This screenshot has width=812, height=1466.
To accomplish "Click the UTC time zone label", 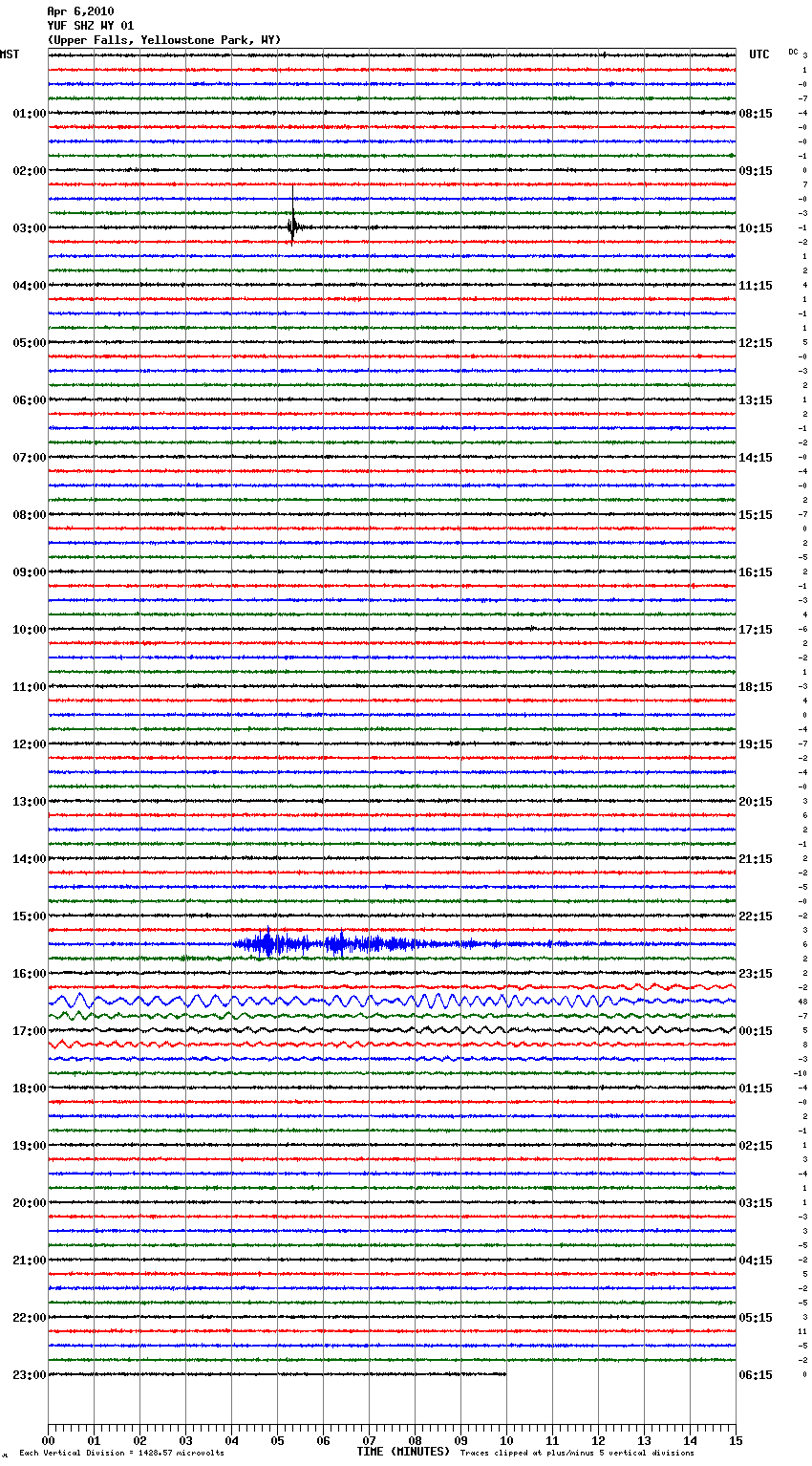I will (x=759, y=54).
